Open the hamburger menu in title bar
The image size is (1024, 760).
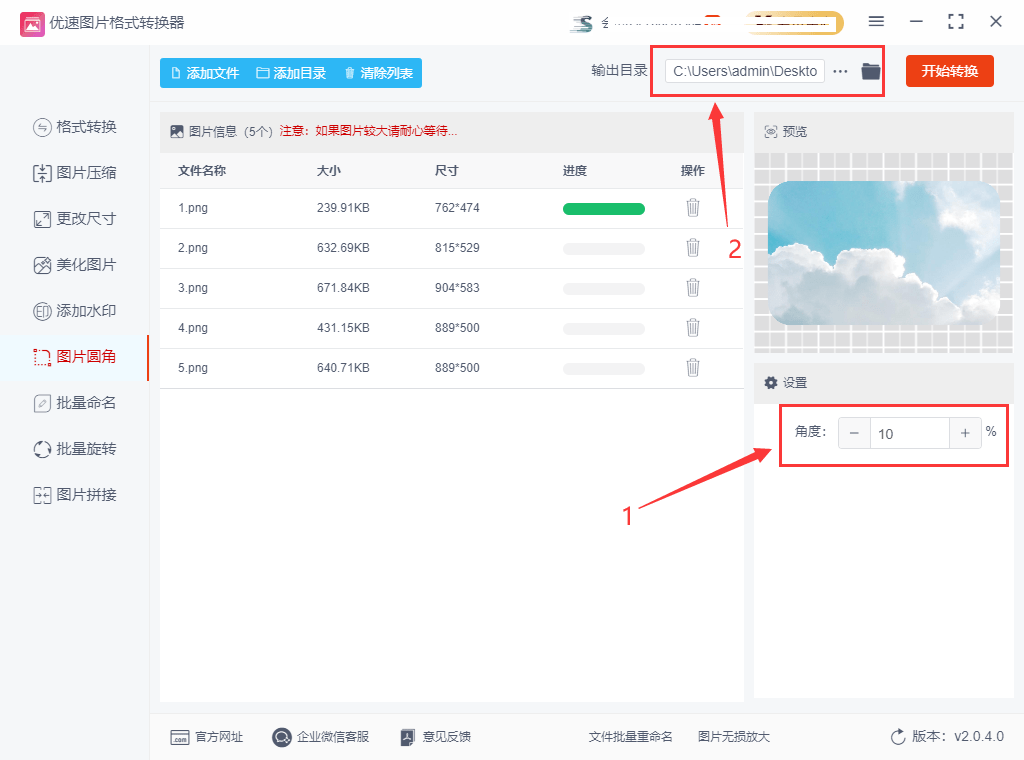coord(876,22)
